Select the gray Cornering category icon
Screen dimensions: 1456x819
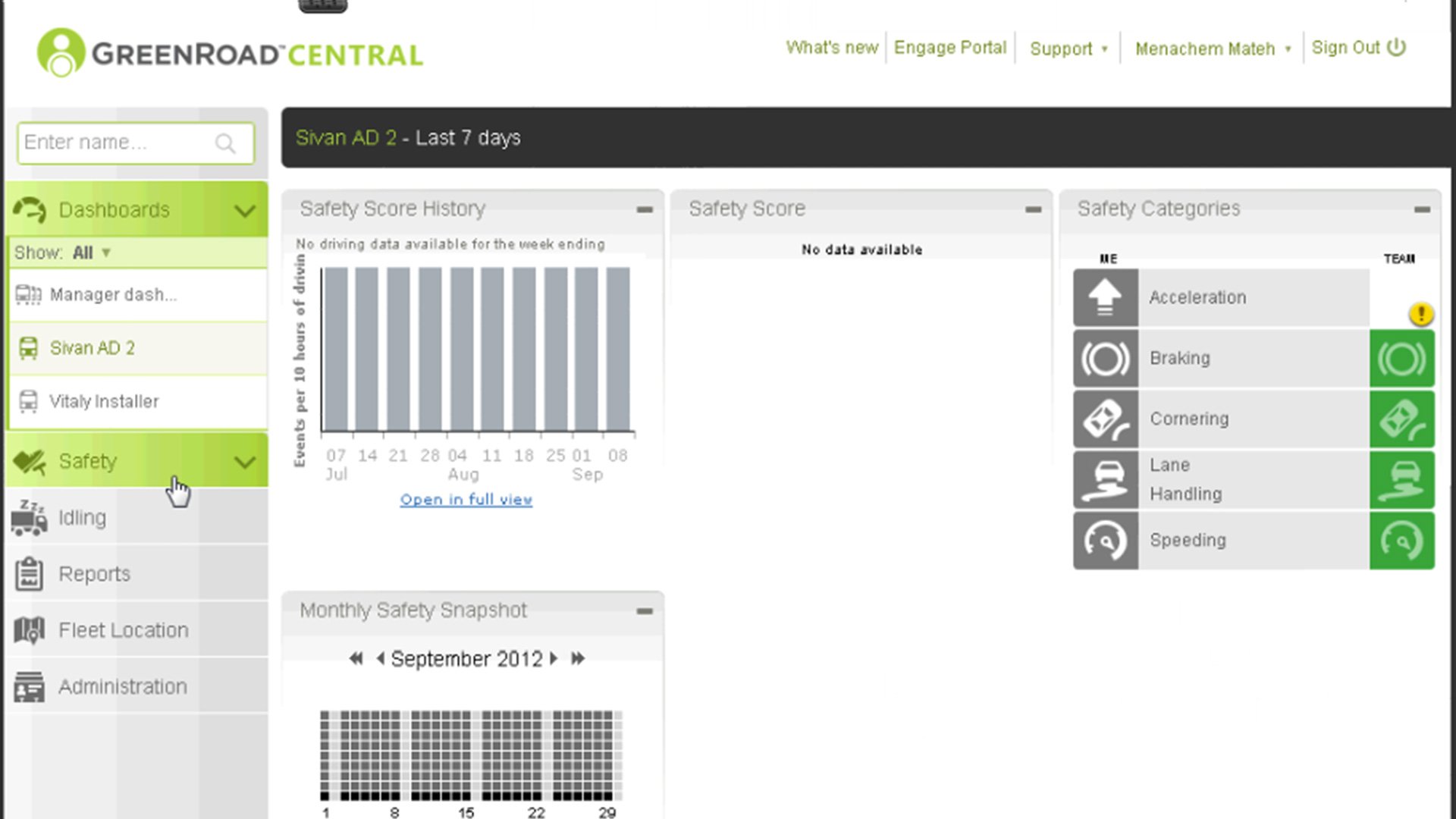pyautogui.click(x=1105, y=419)
